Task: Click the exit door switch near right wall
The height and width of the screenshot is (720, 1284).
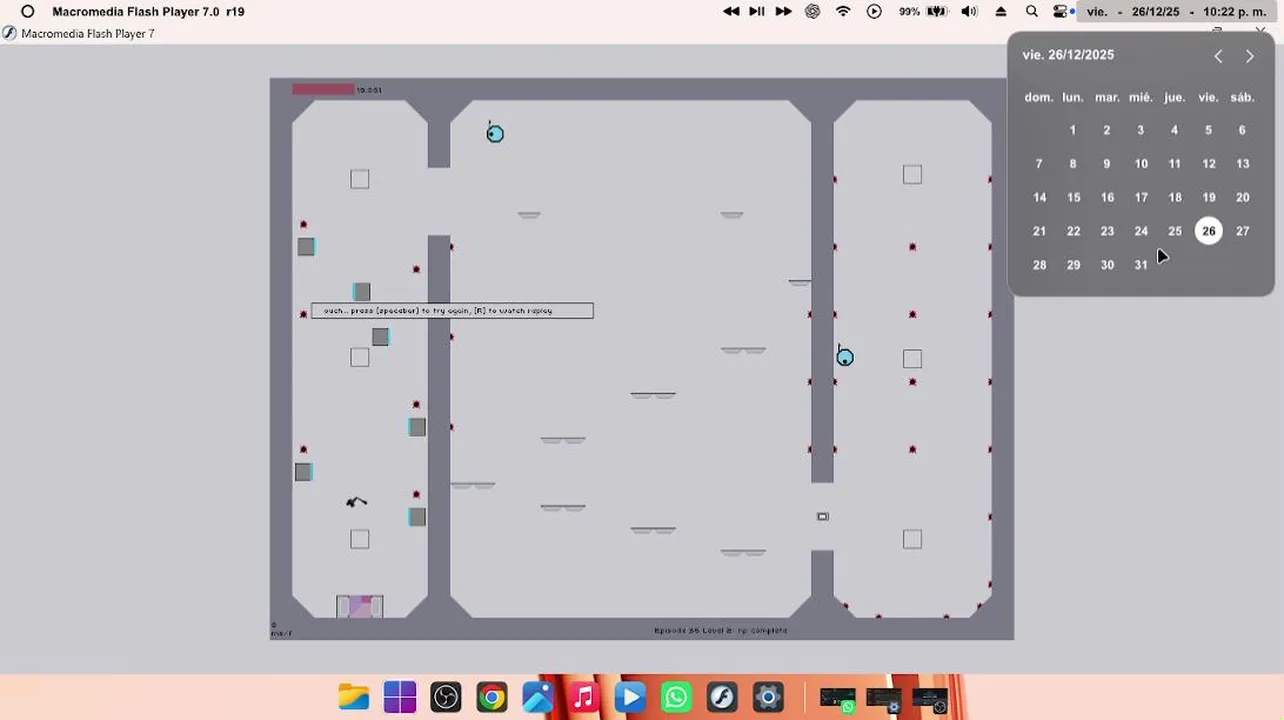Action: click(823, 517)
